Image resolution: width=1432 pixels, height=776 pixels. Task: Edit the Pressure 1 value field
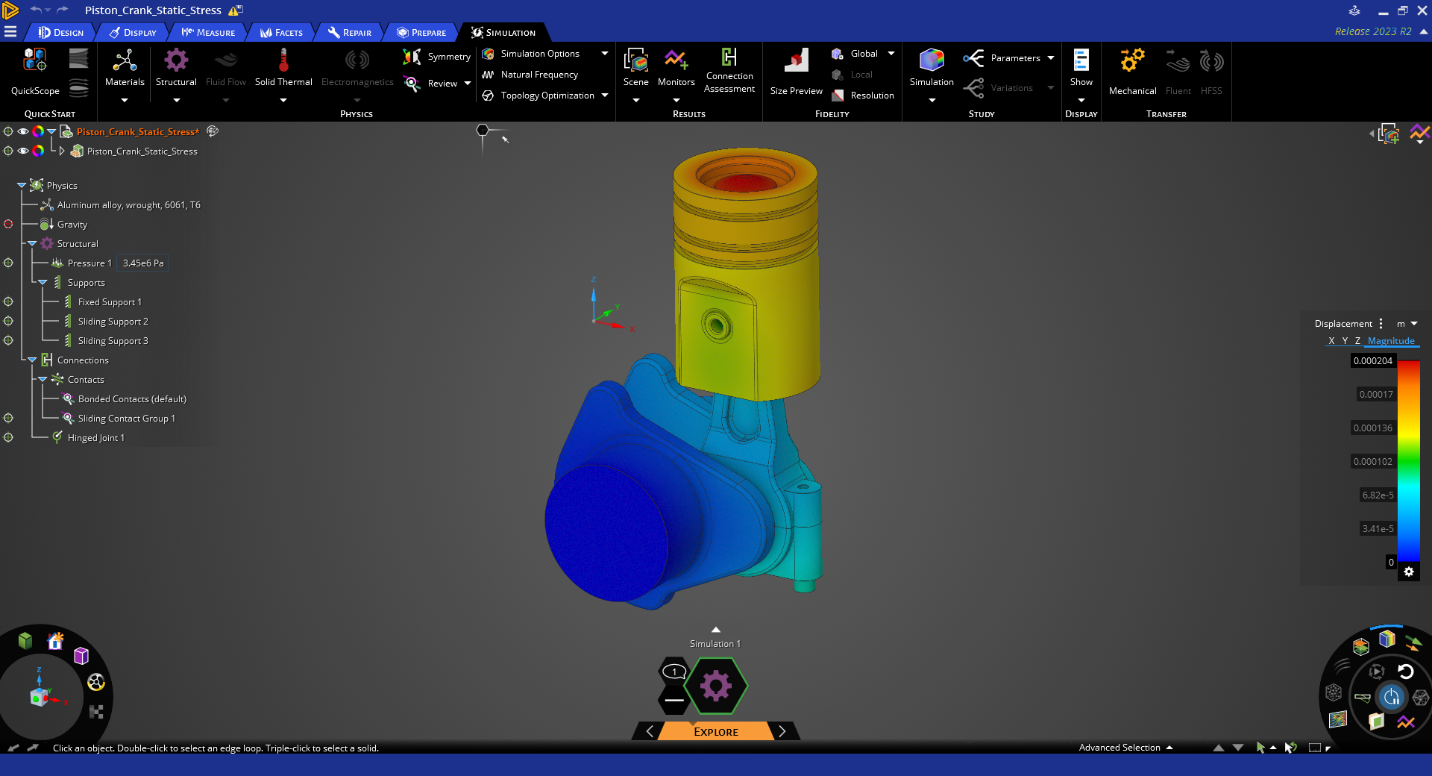[x=143, y=263]
